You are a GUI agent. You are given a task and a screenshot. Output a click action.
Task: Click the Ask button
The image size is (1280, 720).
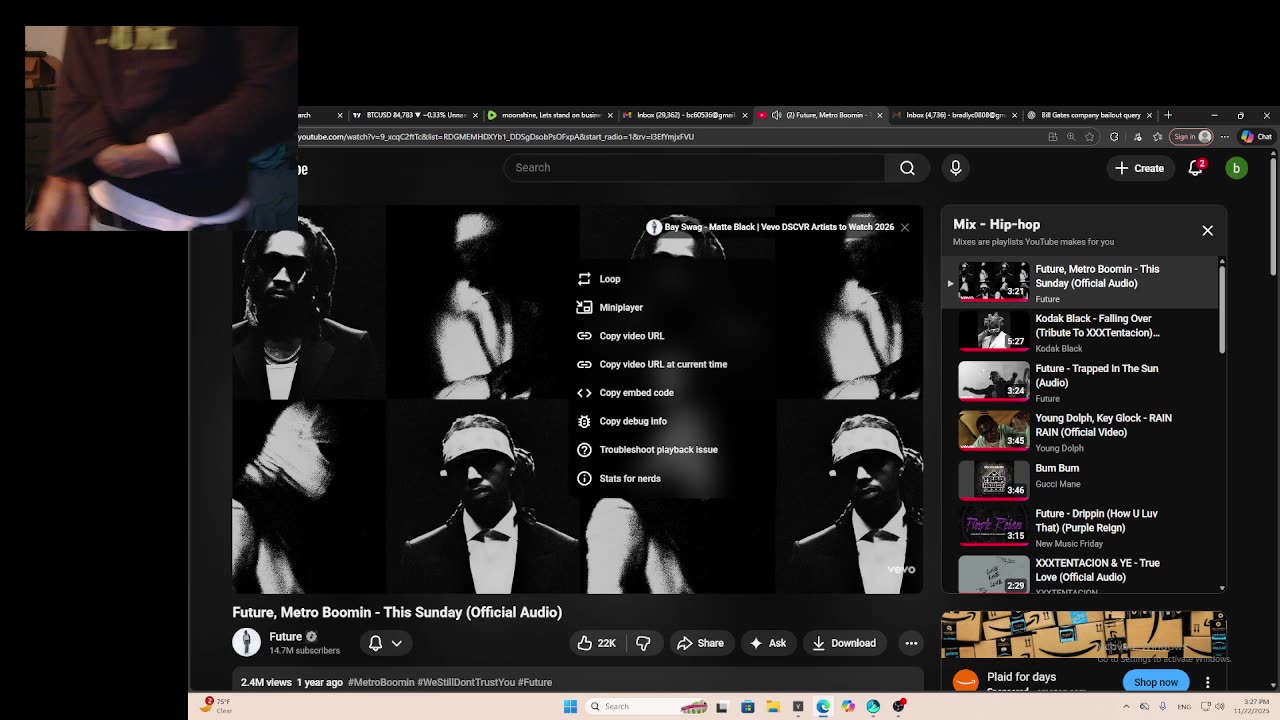768,643
